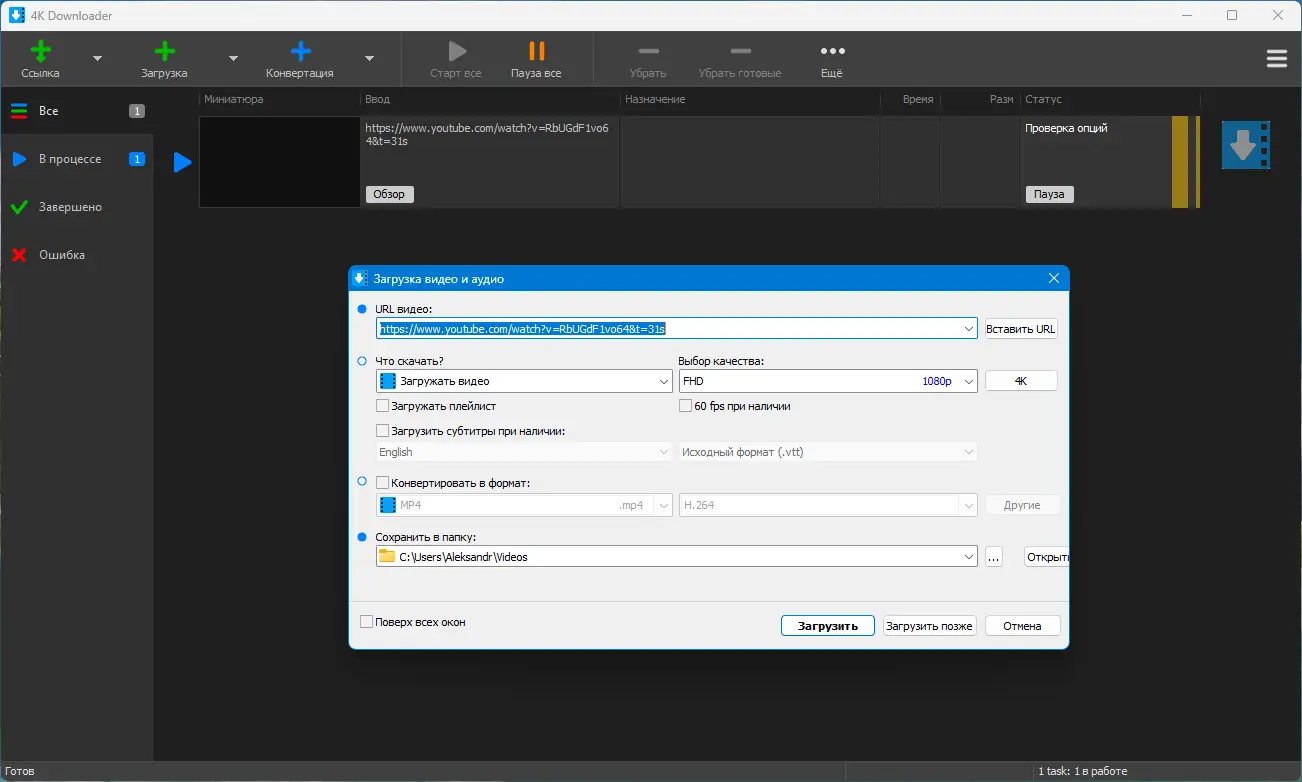Click the blue plus Конвертация icon
Image resolution: width=1302 pixels, height=782 pixels.
point(300,52)
